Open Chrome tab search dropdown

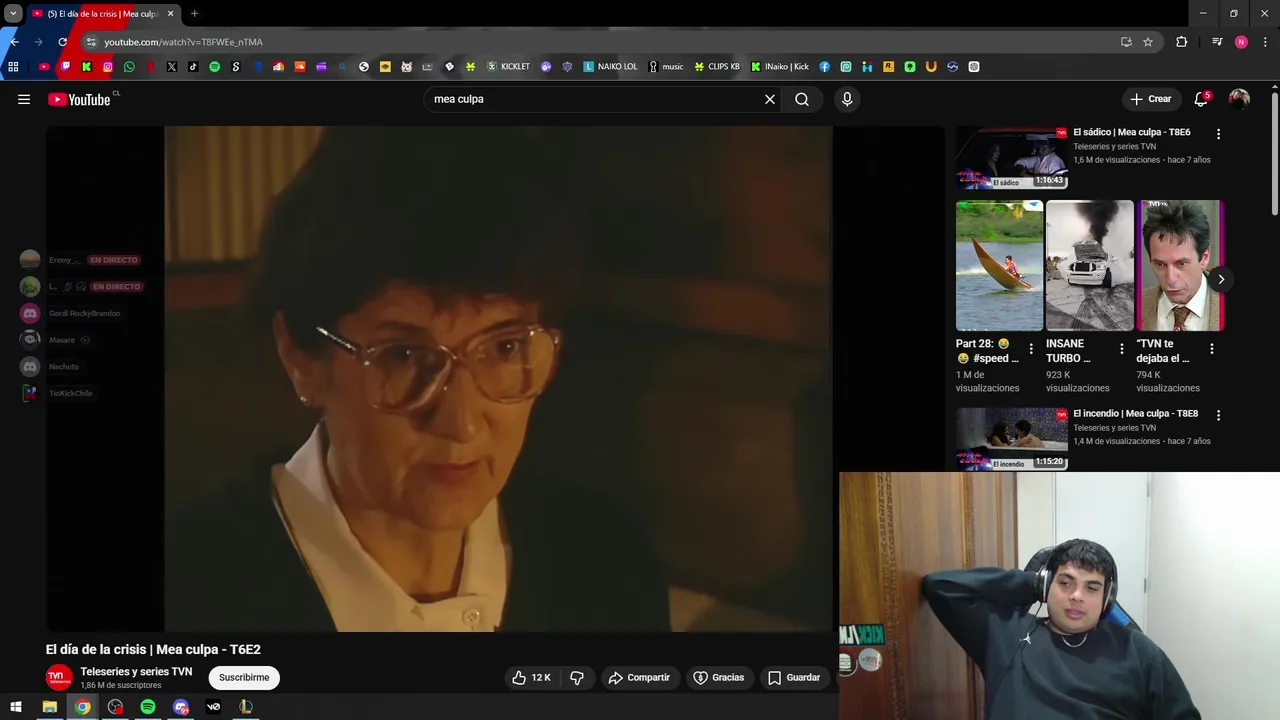click(13, 14)
